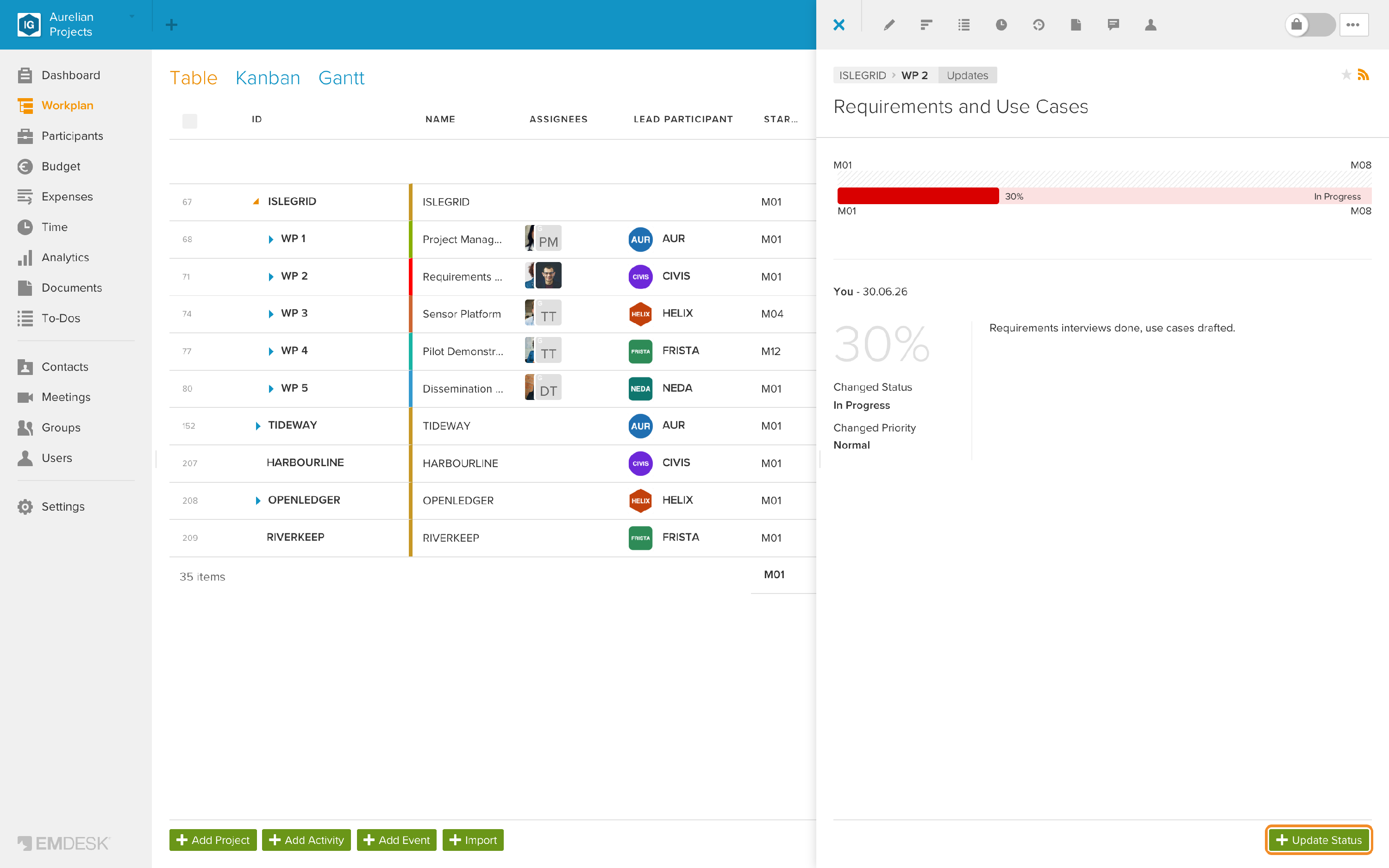Open Dashboard in the sidebar
Screen dimensions: 1389x868
tap(70, 75)
